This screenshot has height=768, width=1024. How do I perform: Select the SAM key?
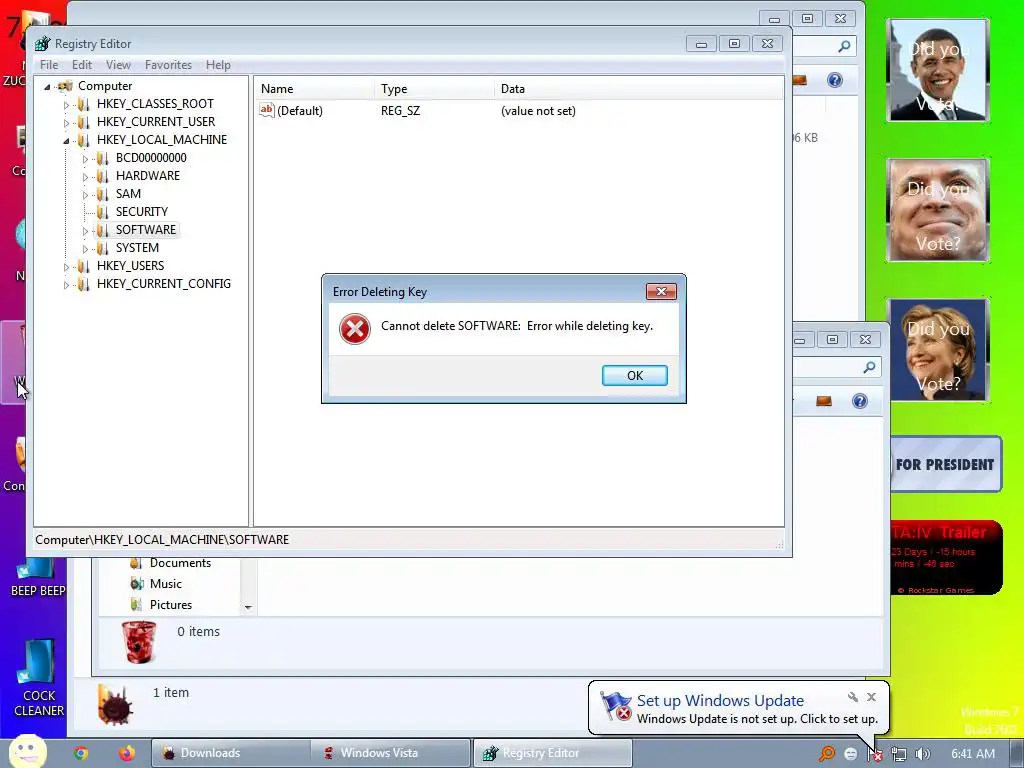tap(128, 193)
